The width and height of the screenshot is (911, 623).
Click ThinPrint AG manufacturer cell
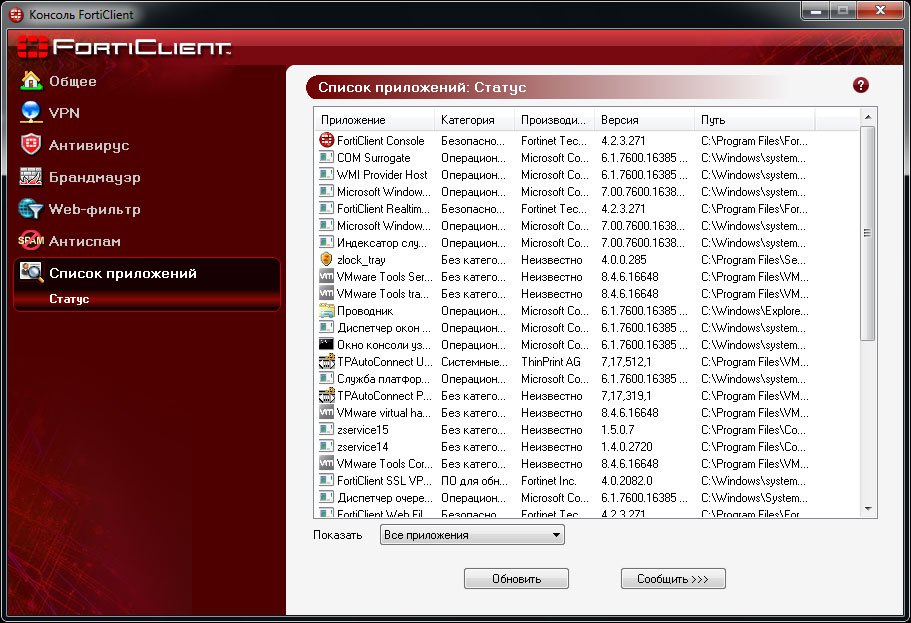pos(551,361)
